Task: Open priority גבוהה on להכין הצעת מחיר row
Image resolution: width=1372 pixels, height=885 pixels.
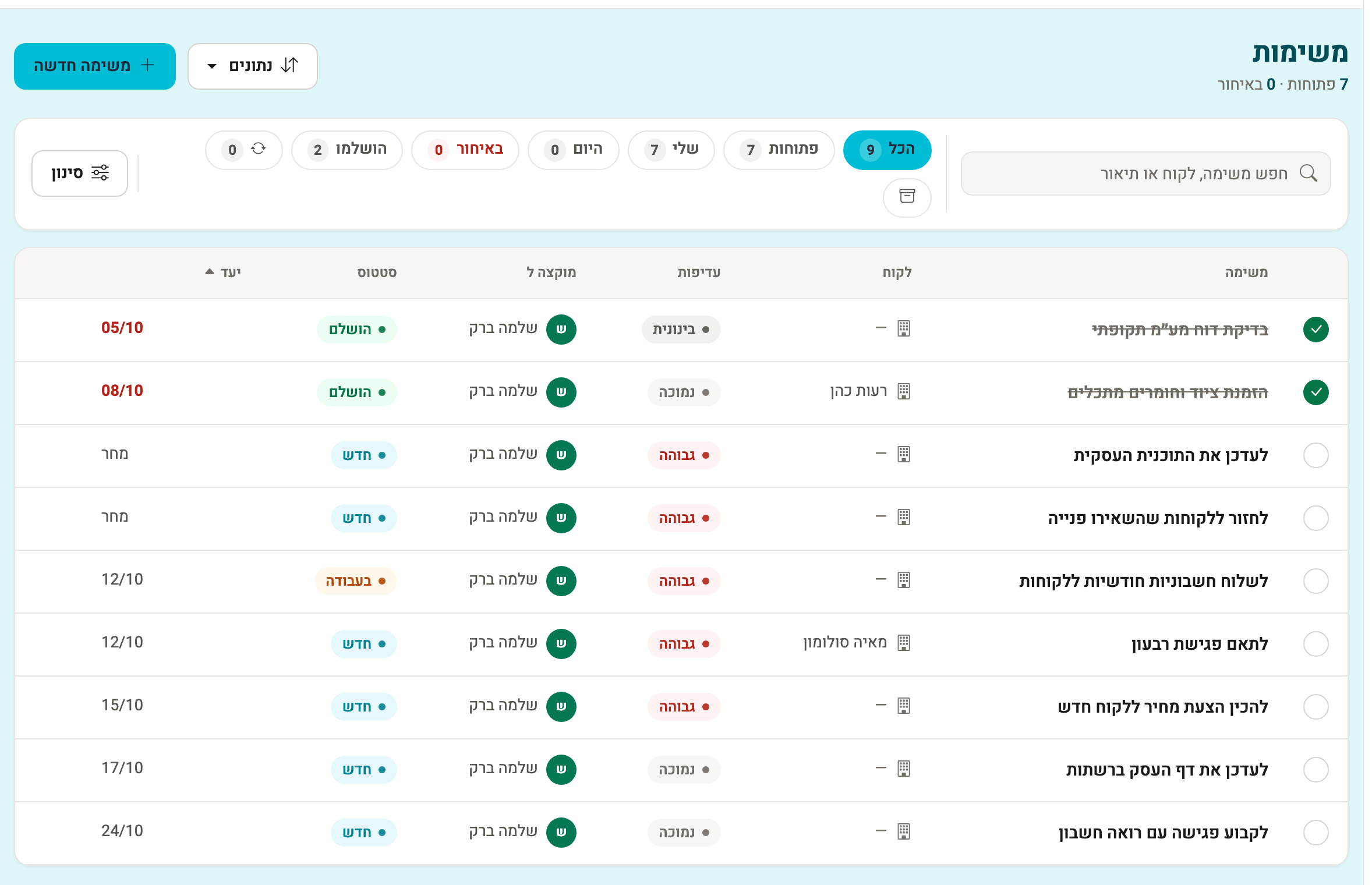Action: click(x=684, y=707)
